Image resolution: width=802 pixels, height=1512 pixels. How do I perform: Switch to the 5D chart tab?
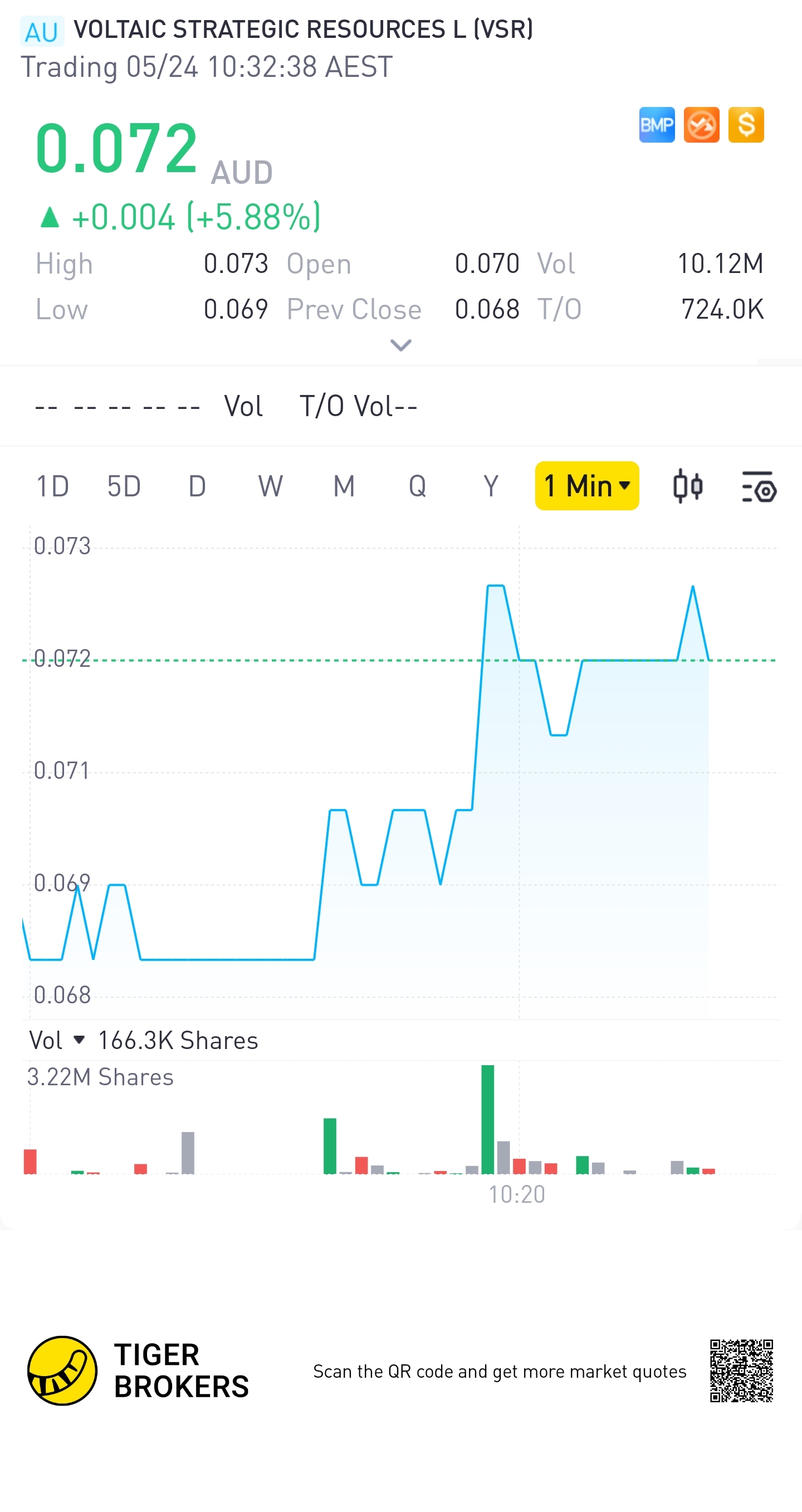click(124, 486)
